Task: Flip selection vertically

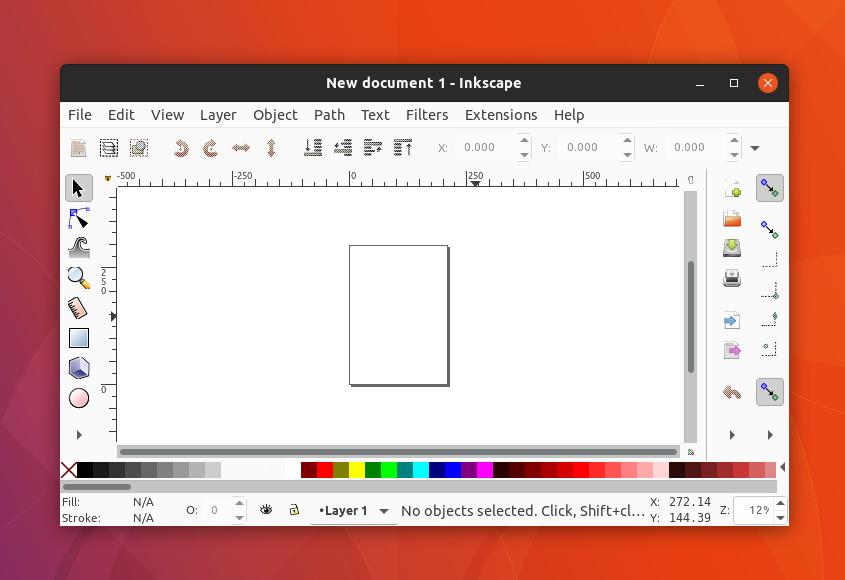Action: click(x=271, y=148)
